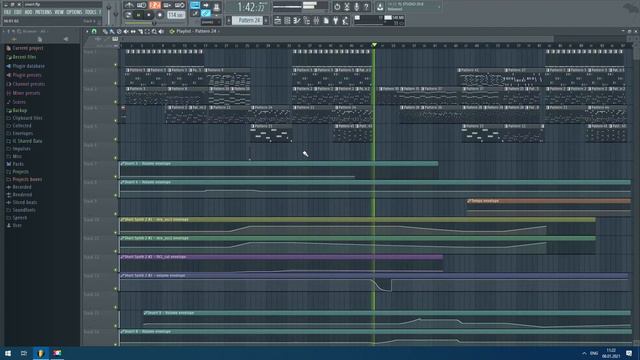Toggle the blue multilink to controllers icon
Screen dimensions: 640x360
(205, 13)
